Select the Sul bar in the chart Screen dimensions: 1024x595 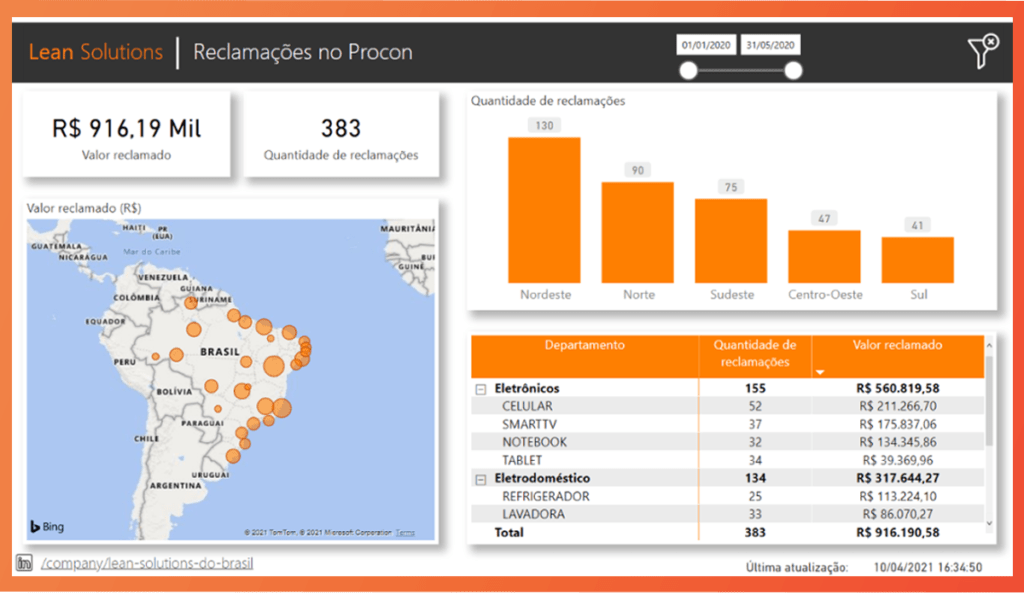[917, 260]
